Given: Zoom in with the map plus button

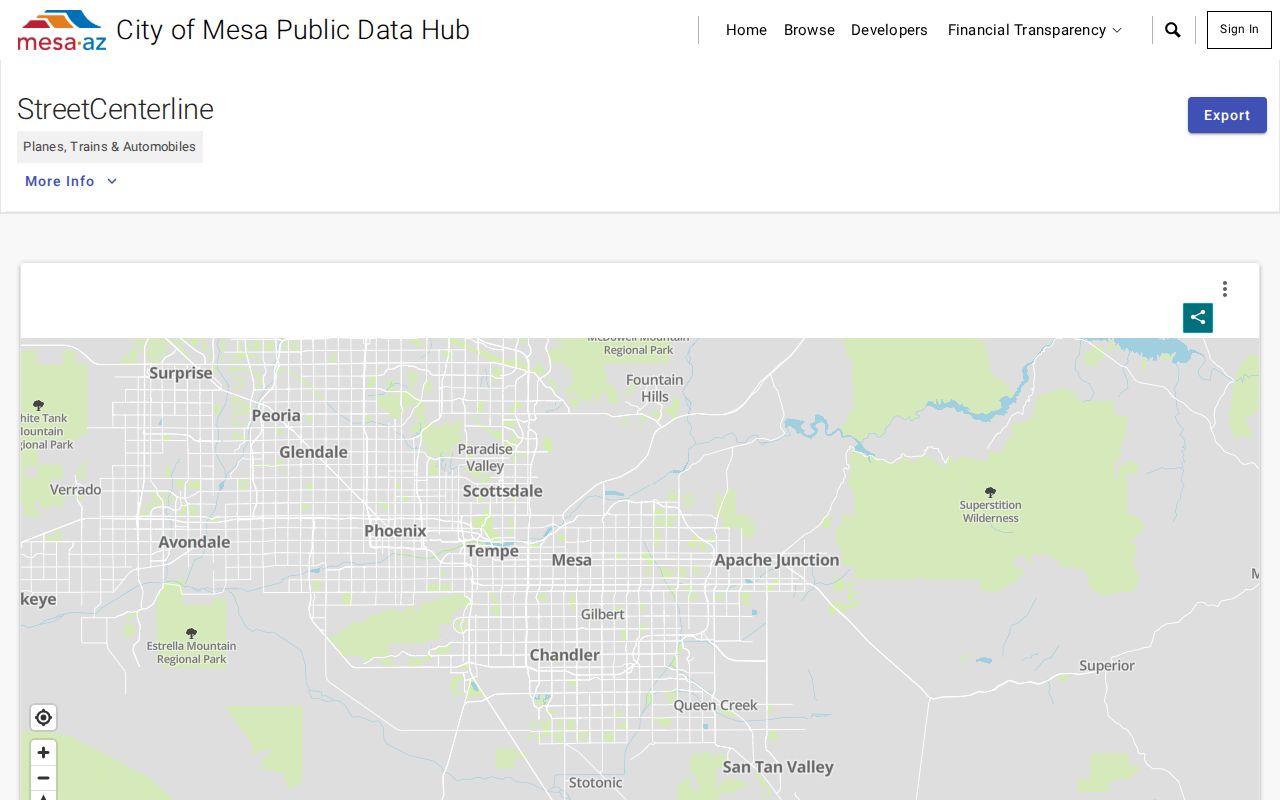Looking at the screenshot, I should click(x=43, y=753).
